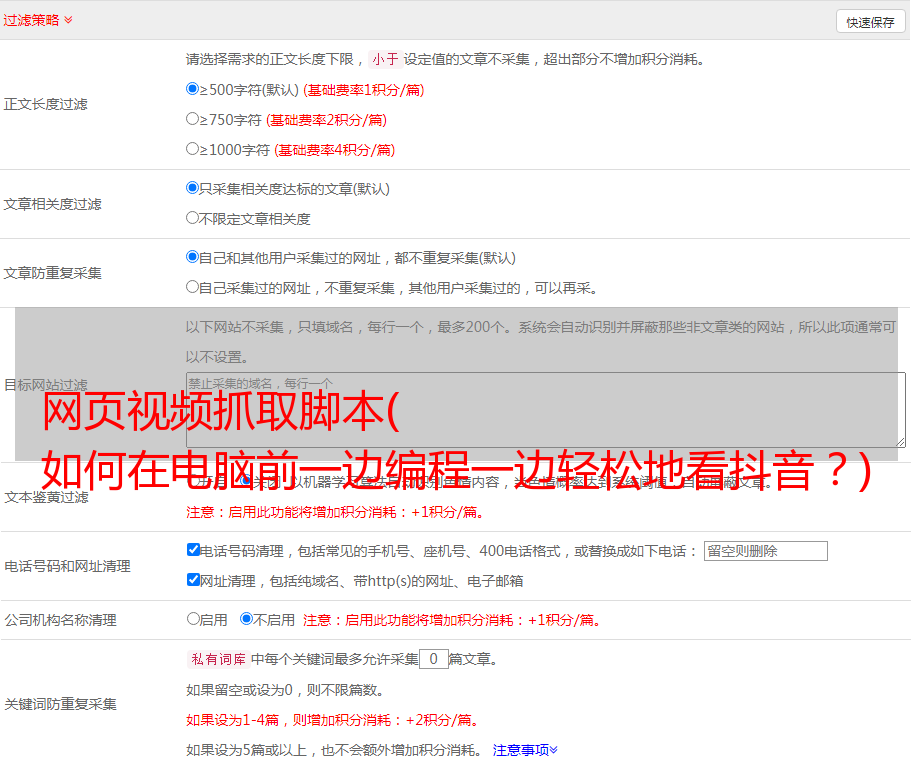Click the keyword article count input box

point(433,659)
